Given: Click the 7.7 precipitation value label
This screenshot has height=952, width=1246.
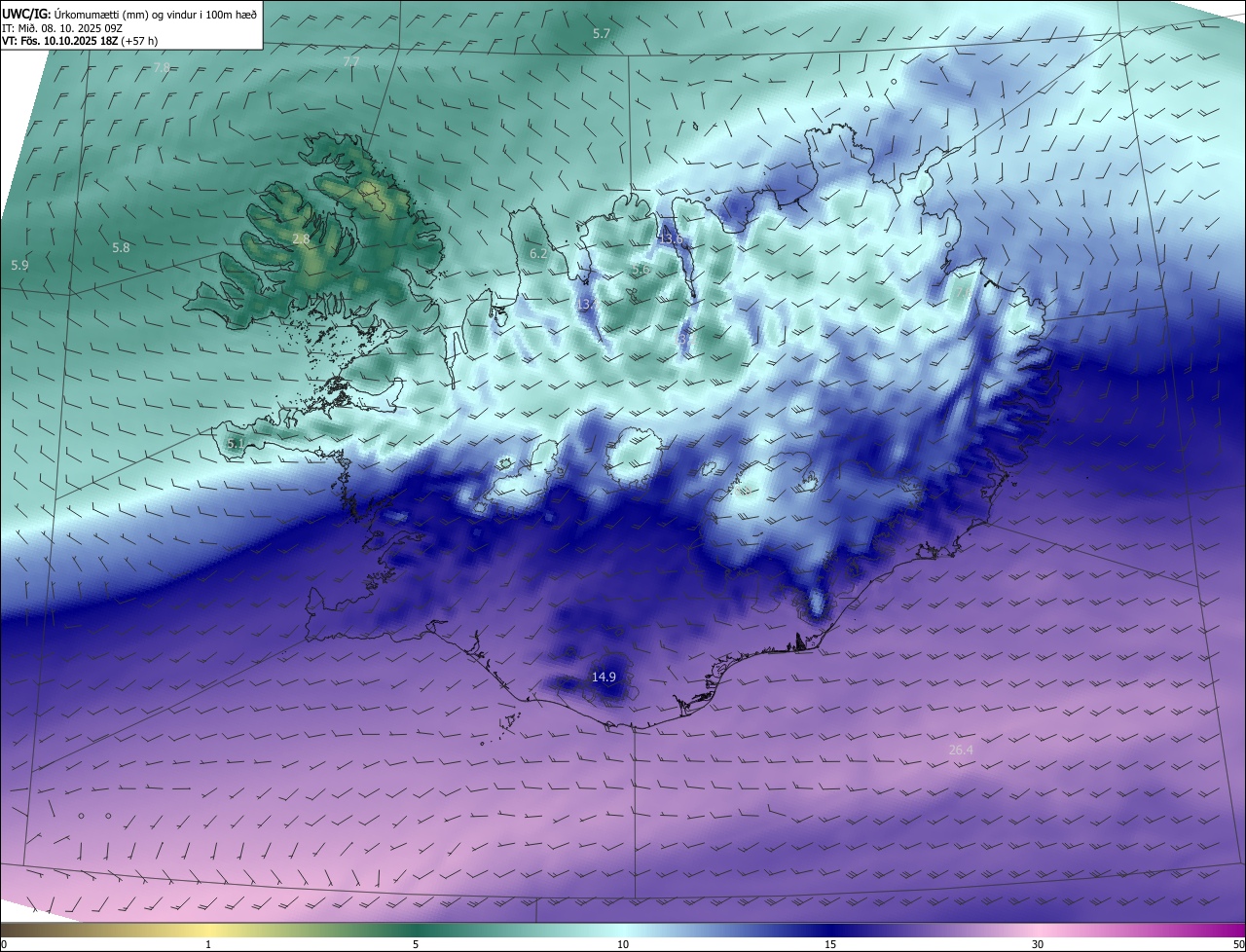Looking at the screenshot, I should point(351,61).
